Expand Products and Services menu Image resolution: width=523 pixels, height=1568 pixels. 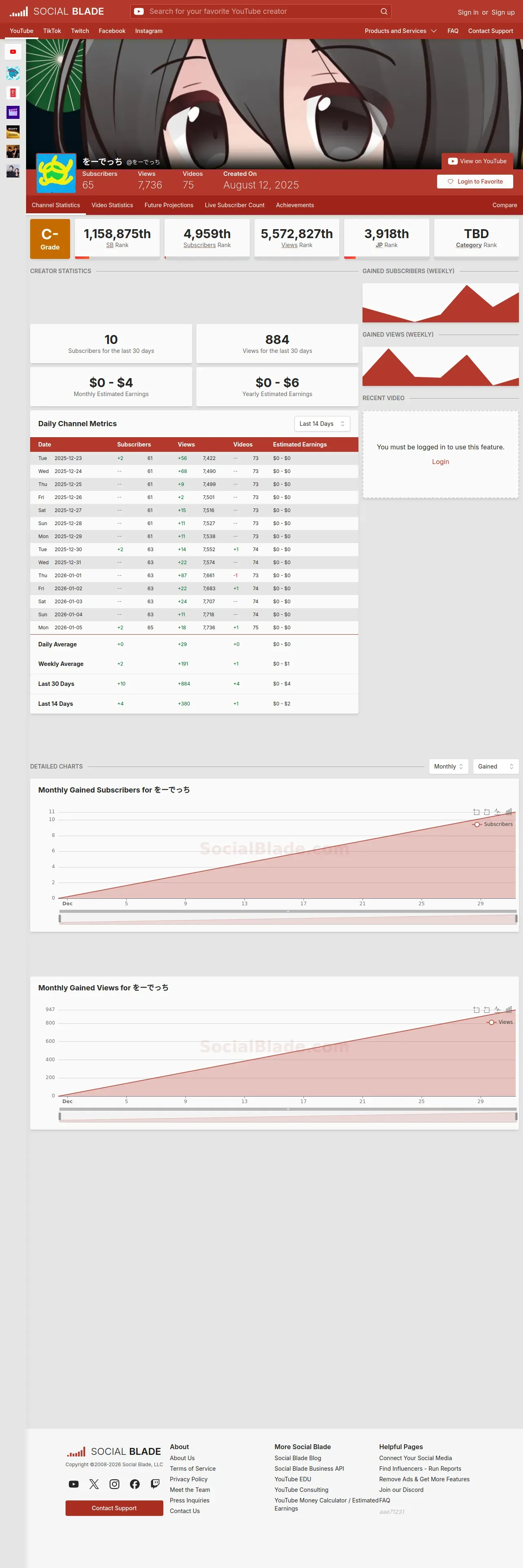401,31
